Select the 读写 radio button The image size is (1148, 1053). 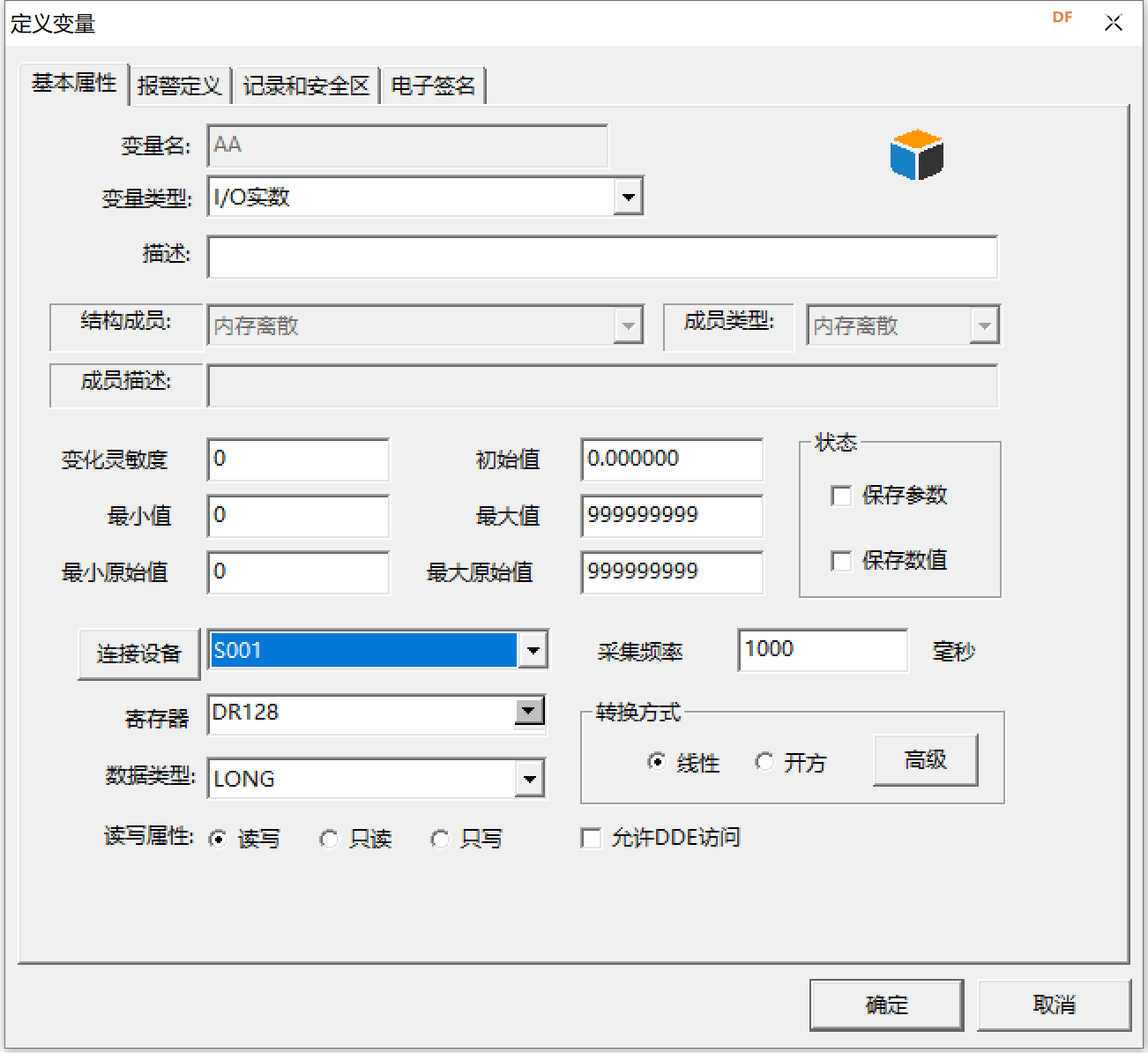[217, 839]
